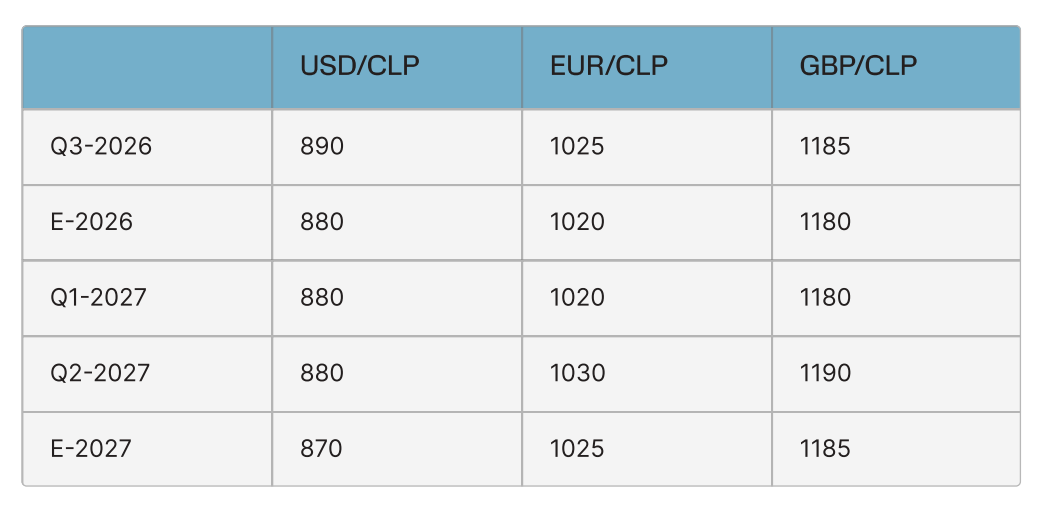Click the EUR/CLP column header
Viewport: 1051px width, 520px height.
click(647, 67)
